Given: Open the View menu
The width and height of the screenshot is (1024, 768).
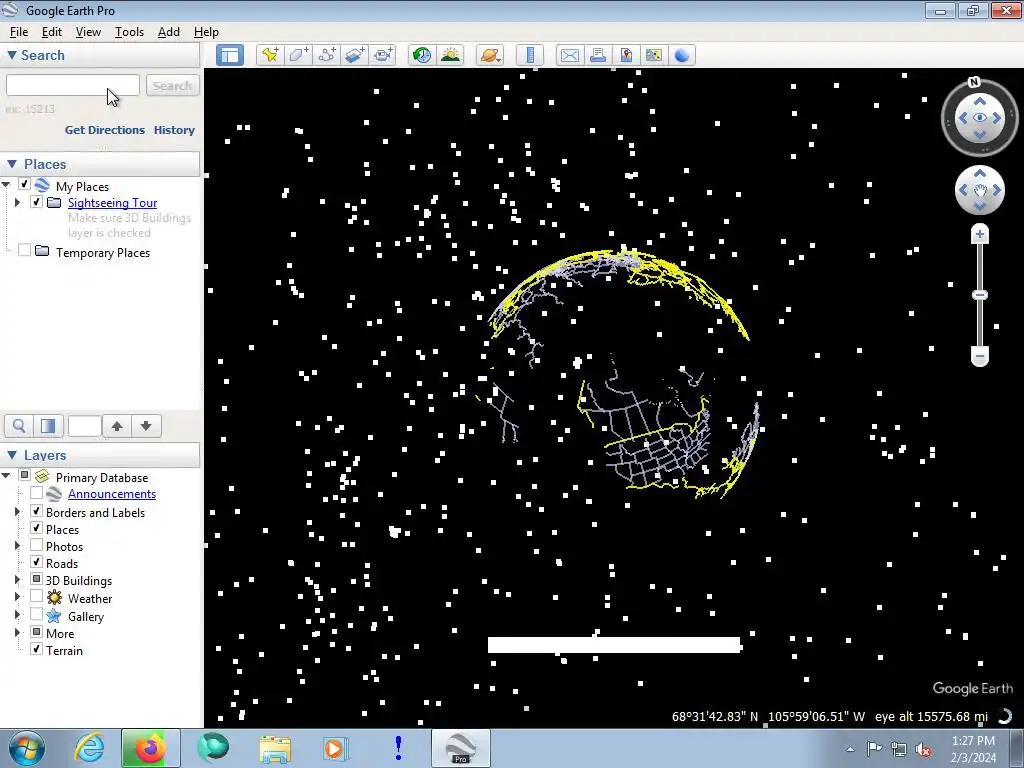Looking at the screenshot, I should point(88,32).
